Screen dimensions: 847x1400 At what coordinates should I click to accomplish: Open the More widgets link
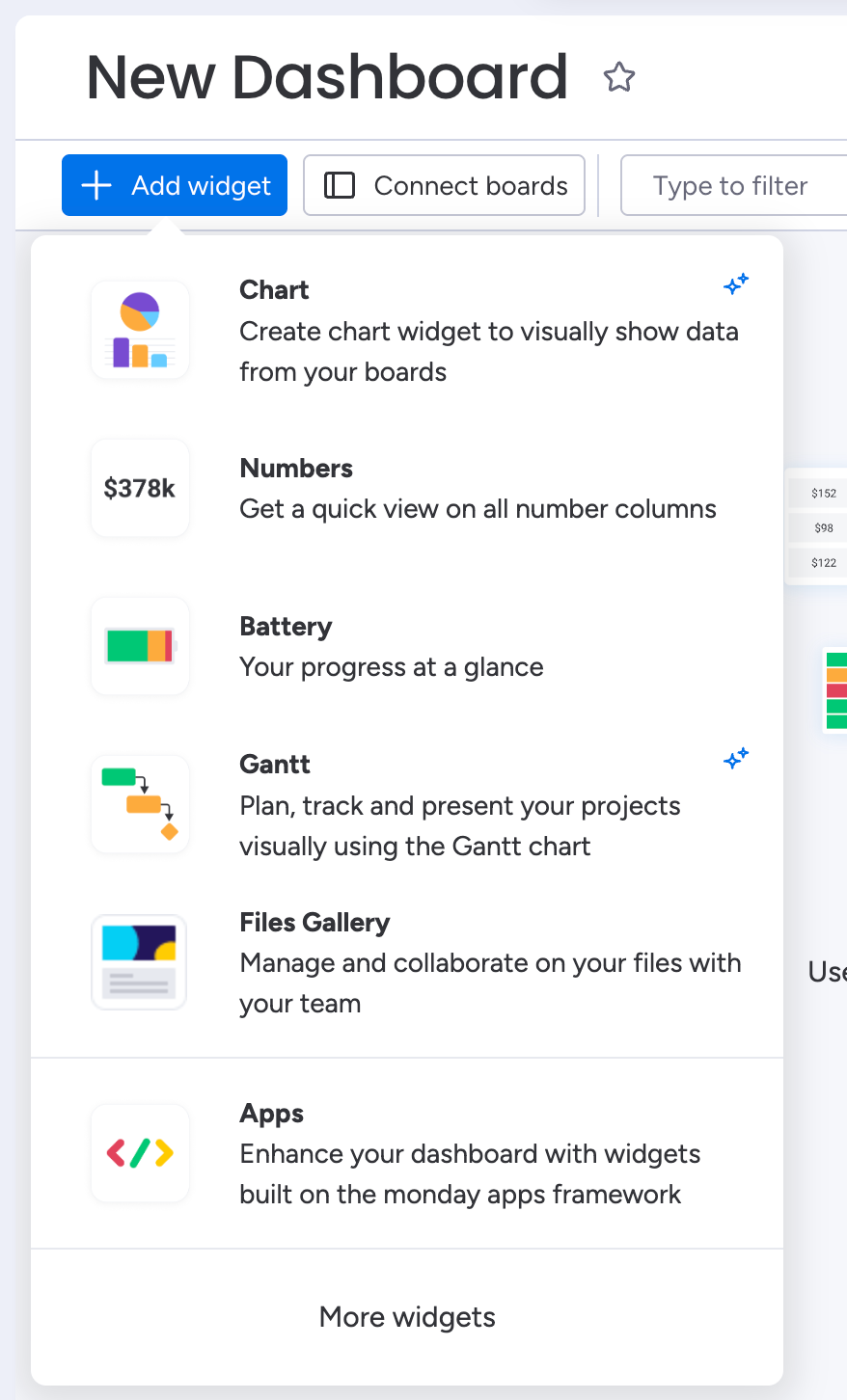pos(407,1317)
